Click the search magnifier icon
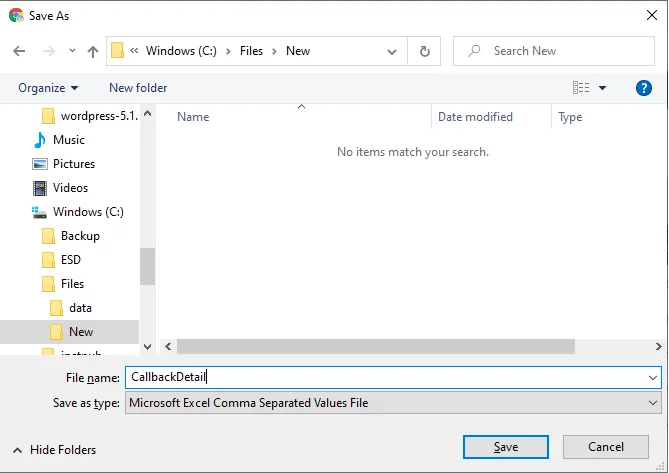 coord(474,51)
